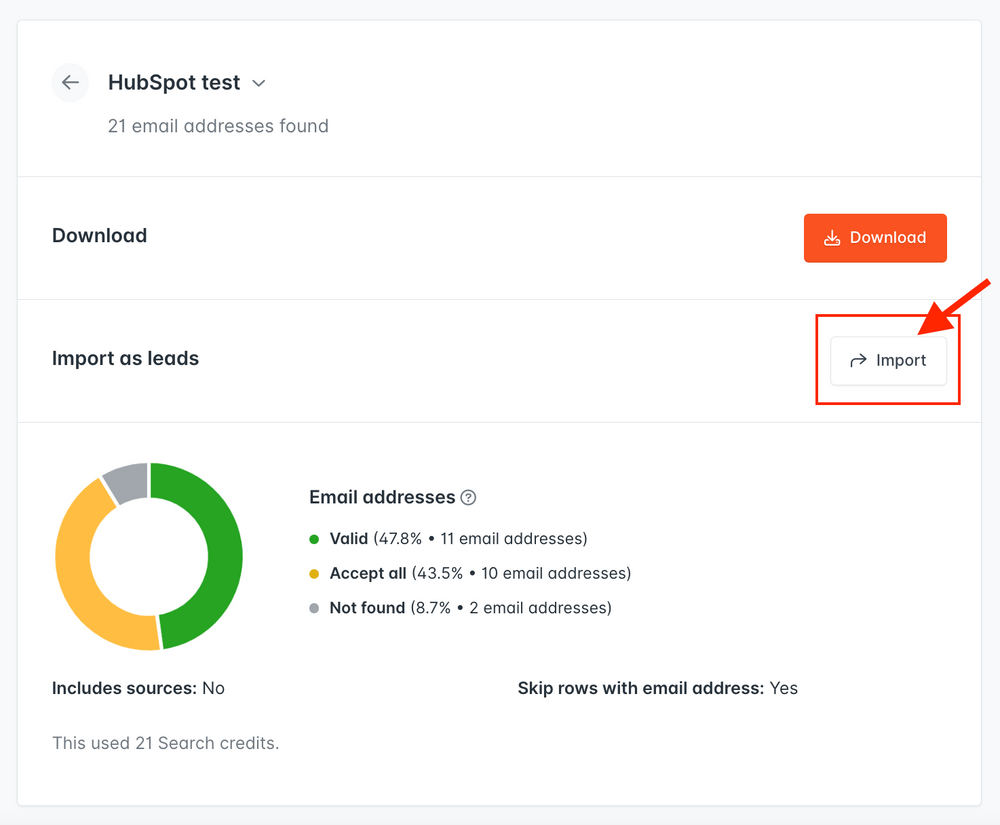Click the orange Download button

(875, 238)
